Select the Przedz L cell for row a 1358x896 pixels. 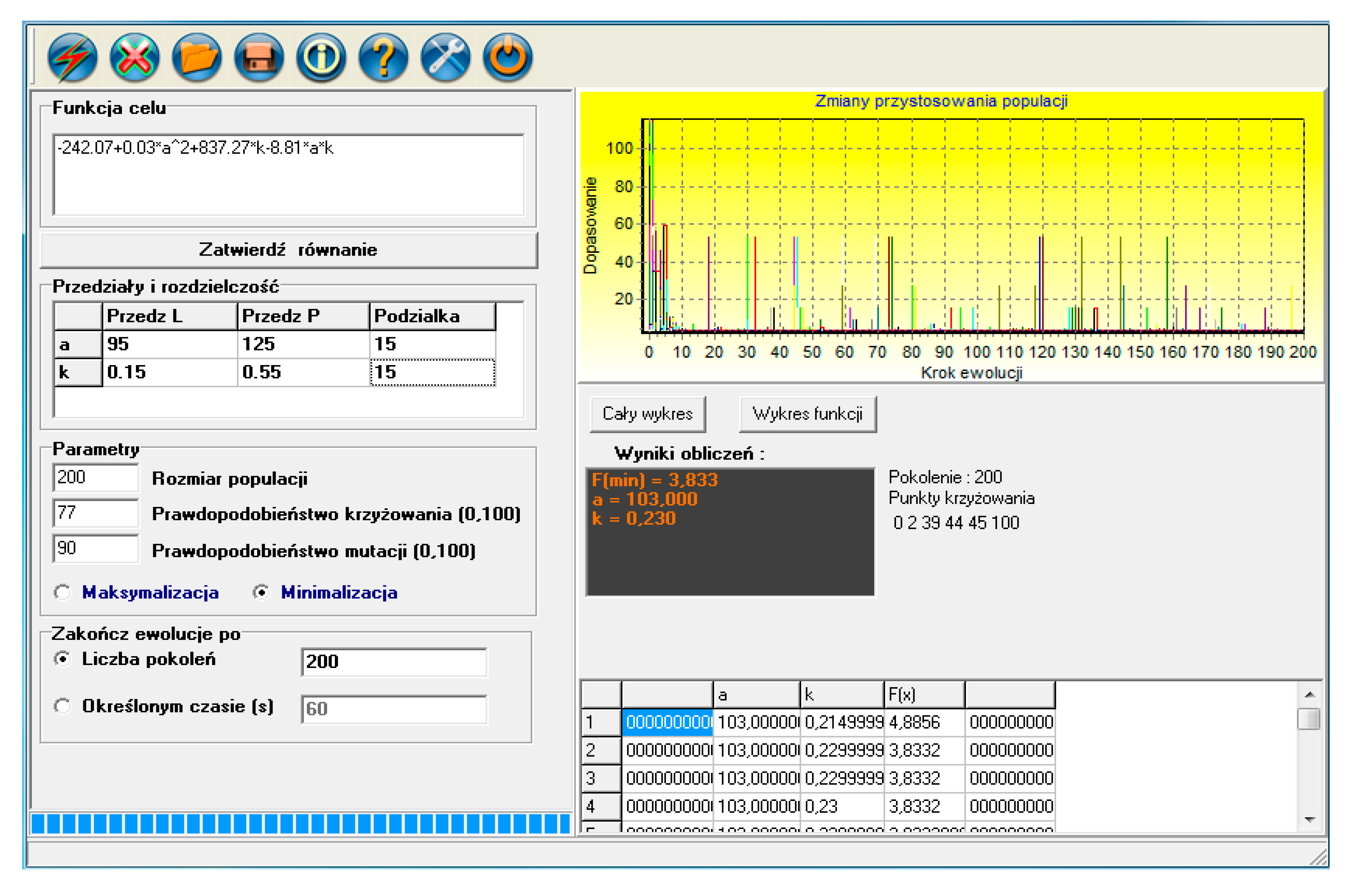(170, 344)
